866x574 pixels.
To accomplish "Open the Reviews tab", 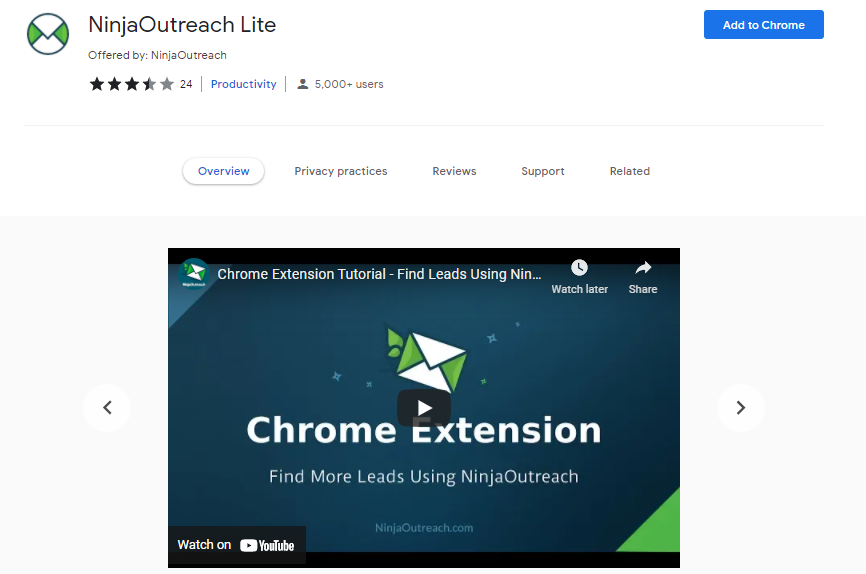I will [454, 171].
